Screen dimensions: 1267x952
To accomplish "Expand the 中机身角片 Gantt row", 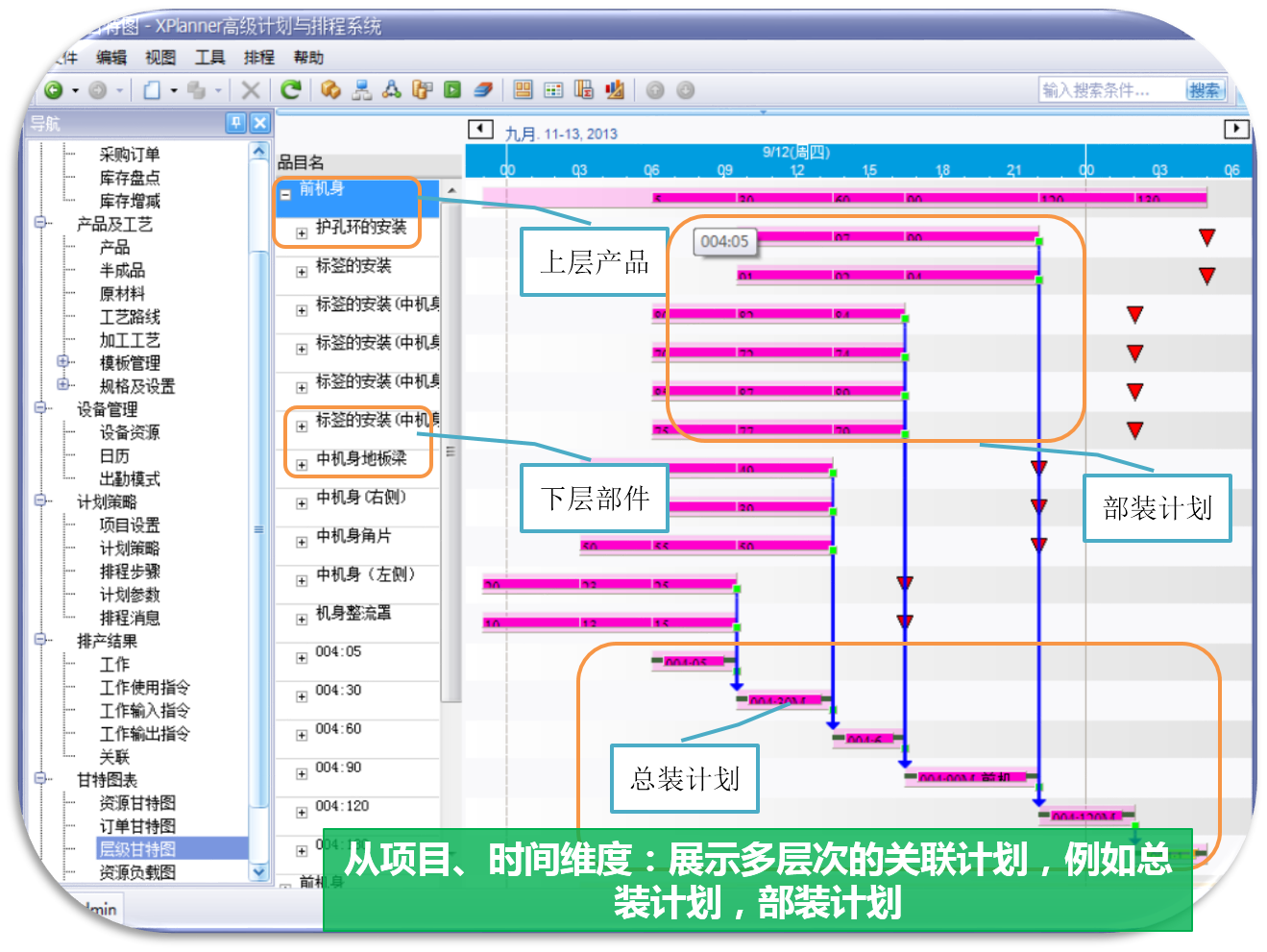I will 301,542.
